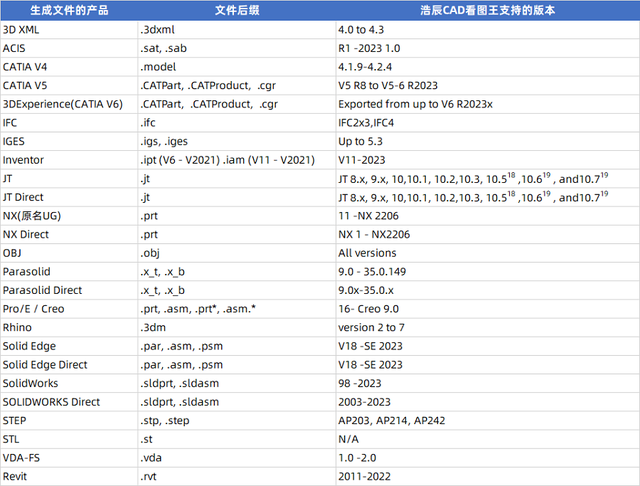Click the '文件后缀' column header

tap(237, 10)
